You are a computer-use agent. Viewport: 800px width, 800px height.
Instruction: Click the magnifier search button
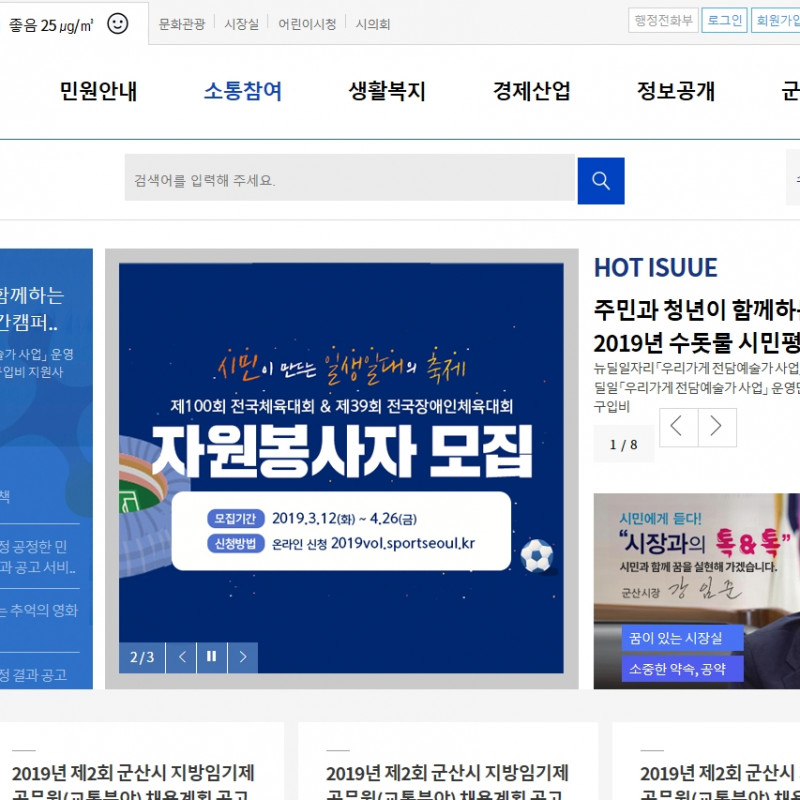(600, 180)
